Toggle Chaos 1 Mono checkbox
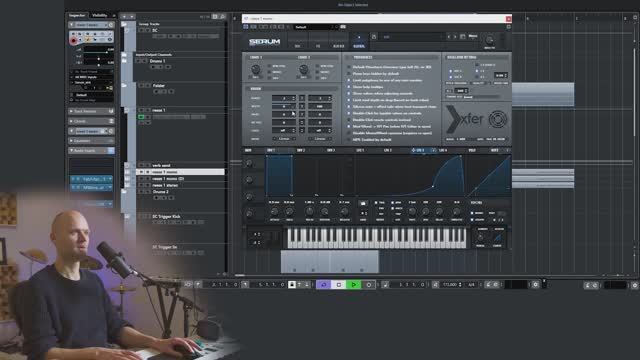640x360 pixels. [x=269, y=72]
